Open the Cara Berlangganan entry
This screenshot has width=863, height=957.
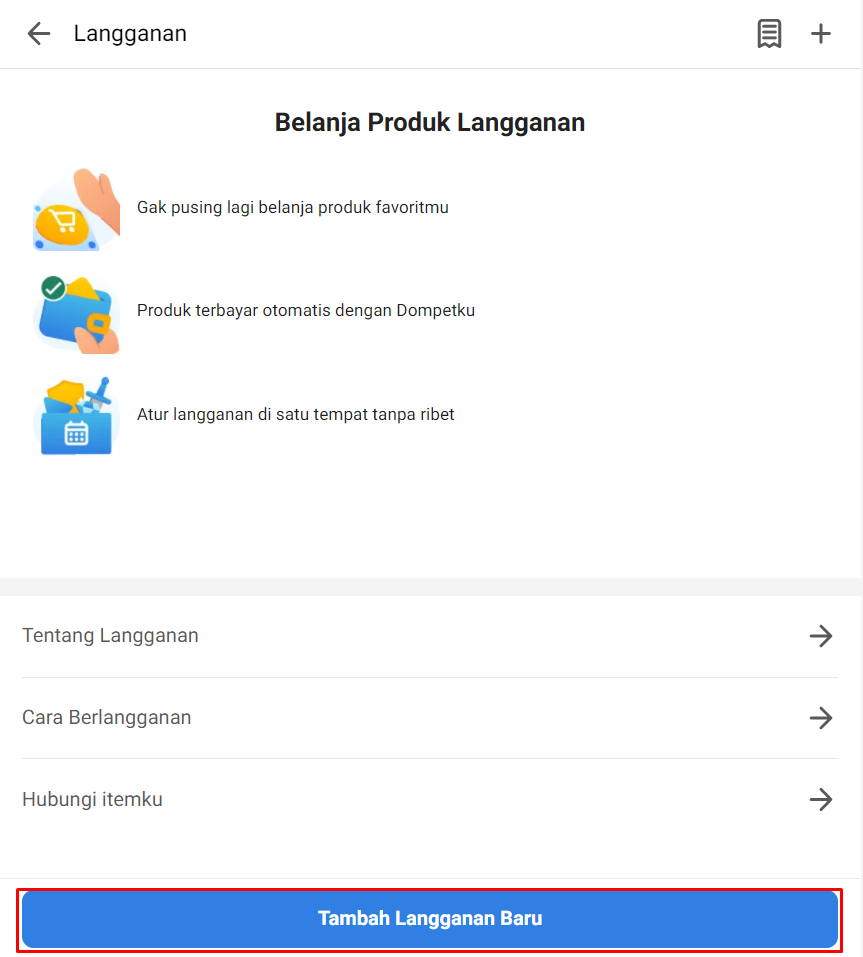pos(430,718)
